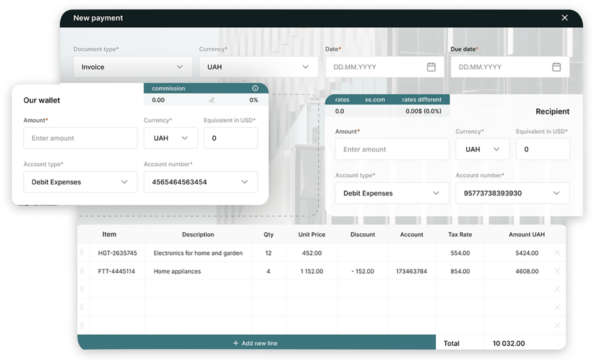The image size is (595, 364).
Task: Expand the Document type Invoice dropdown
Action: click(133, 67)
